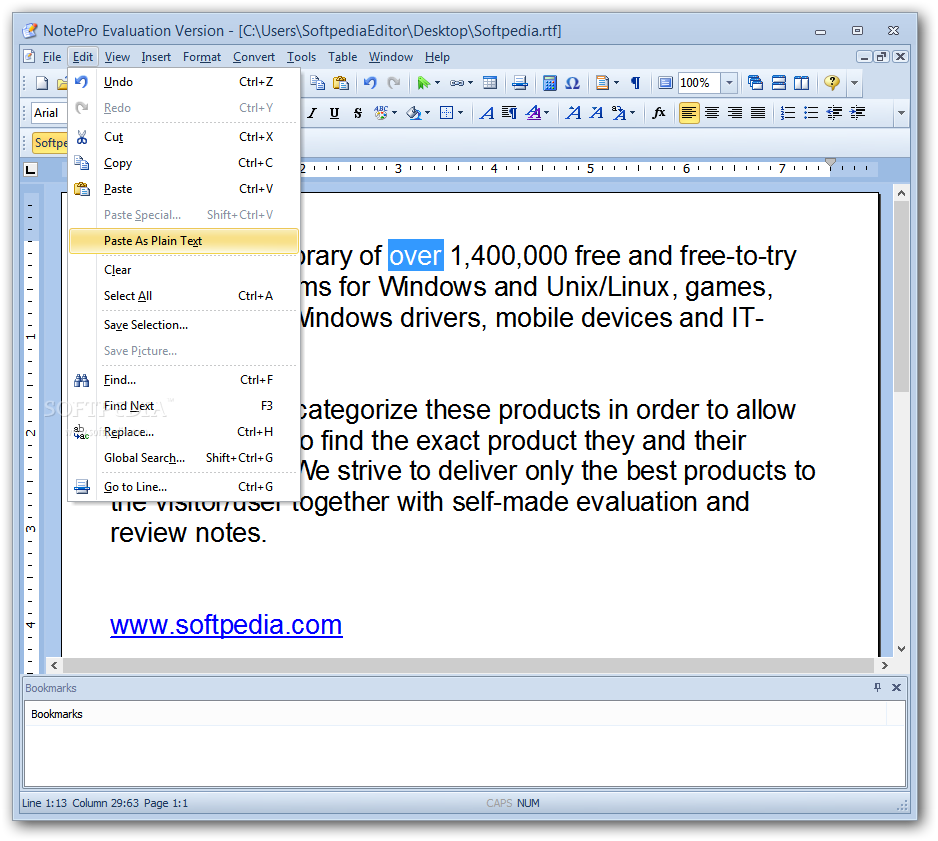
Task: Expand the spell check ABC dropdown
Action: (394, 113)
